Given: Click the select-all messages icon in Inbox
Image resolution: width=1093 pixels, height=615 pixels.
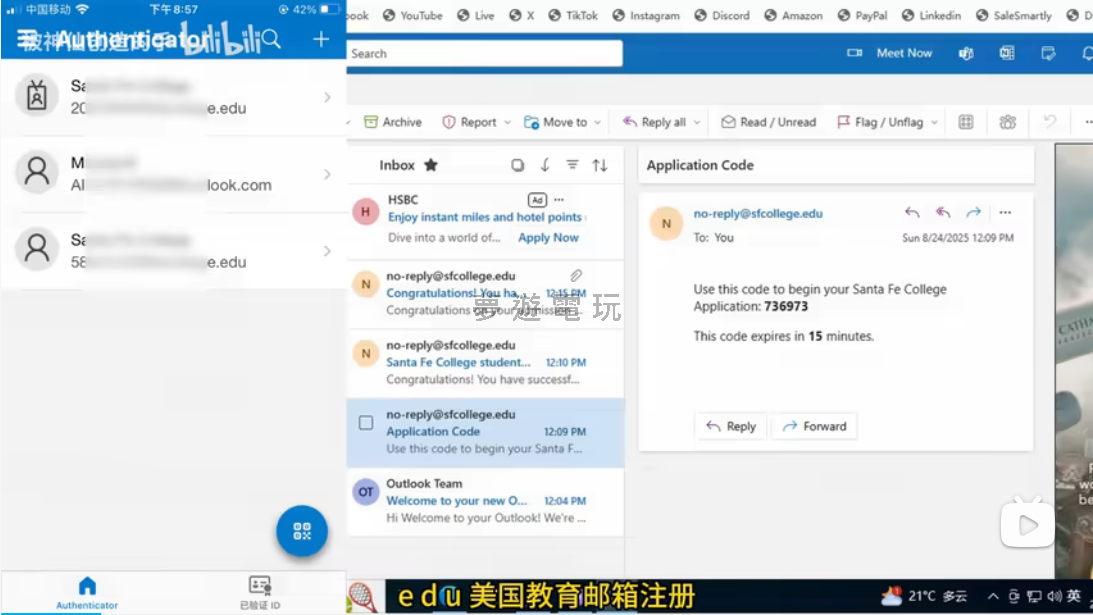Looking at the screenshot, I should (x=518, y=165).
